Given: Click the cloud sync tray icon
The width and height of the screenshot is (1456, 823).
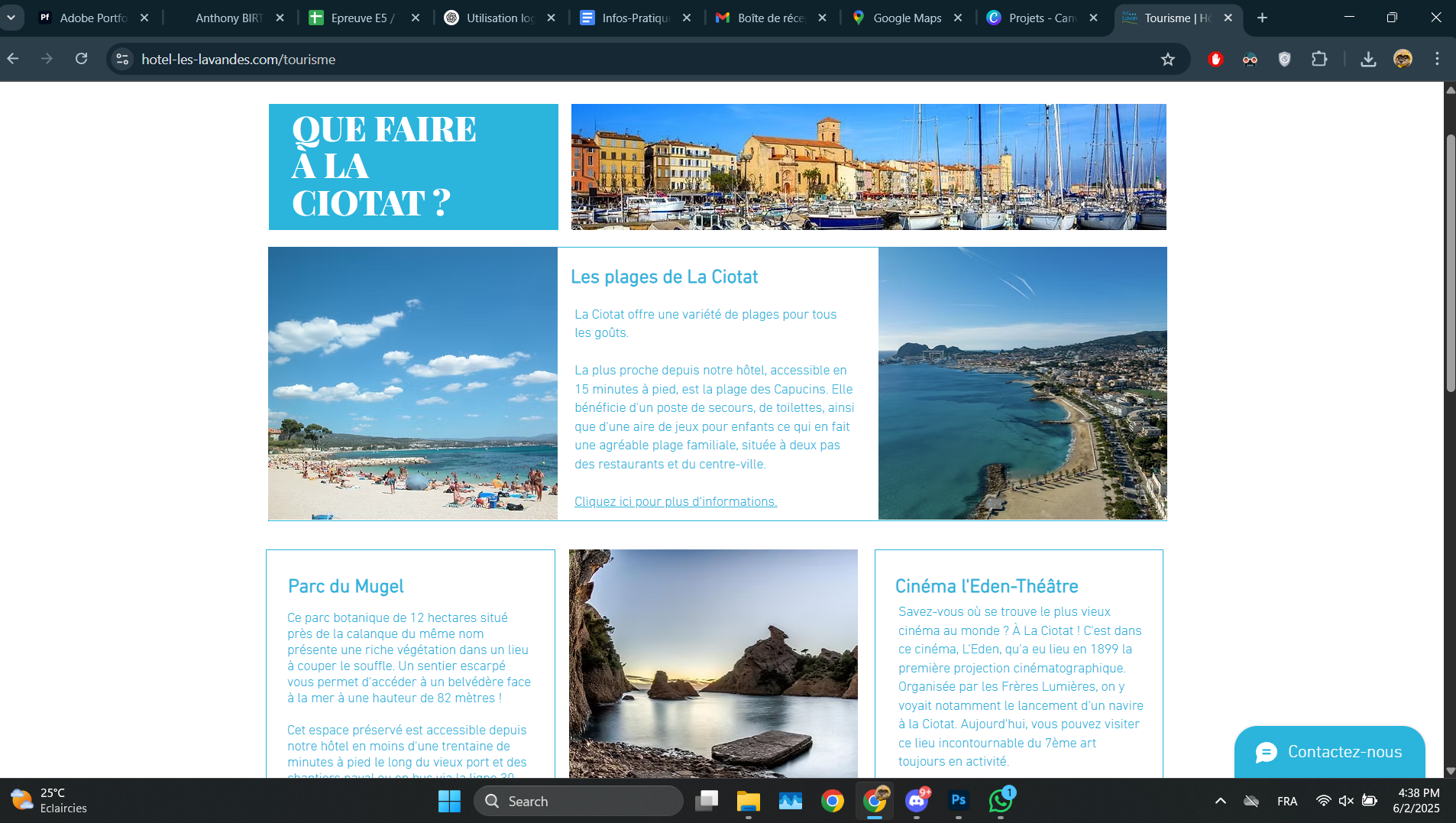Looking at the screenshot, I should pyautogui.click(x=1251, y=801).
